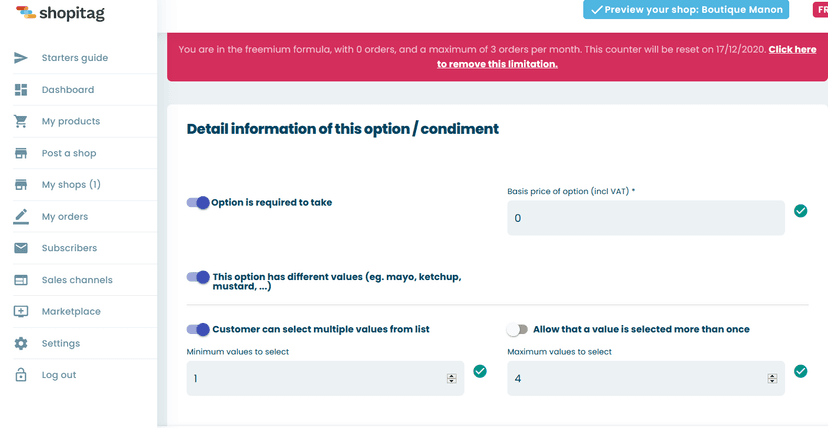This screenshot has height=428, width=828.
Task: Click the Starters guide paper plane icon
Action: pos(21,58)
